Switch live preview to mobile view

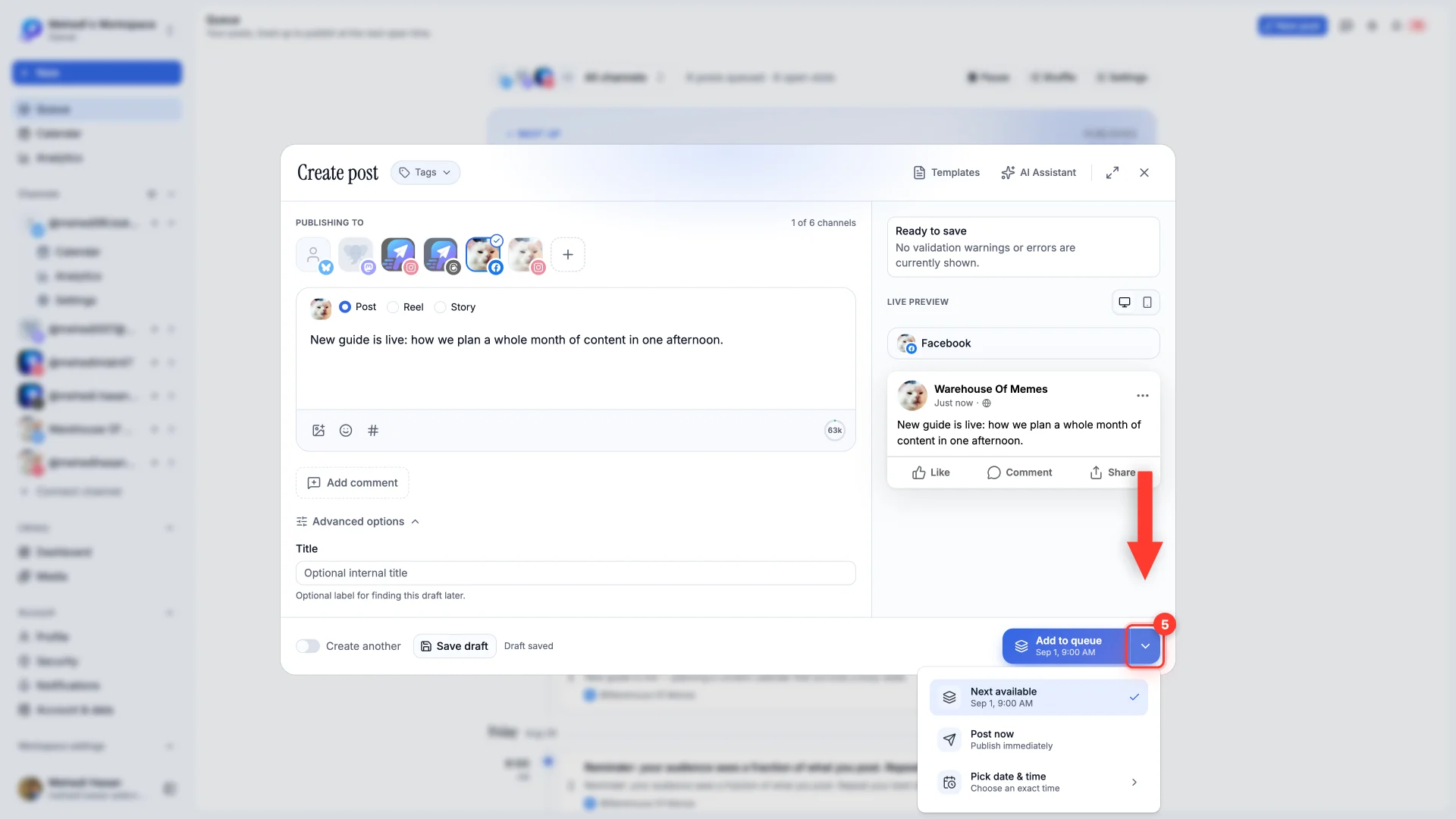[x=1147, y=303]
